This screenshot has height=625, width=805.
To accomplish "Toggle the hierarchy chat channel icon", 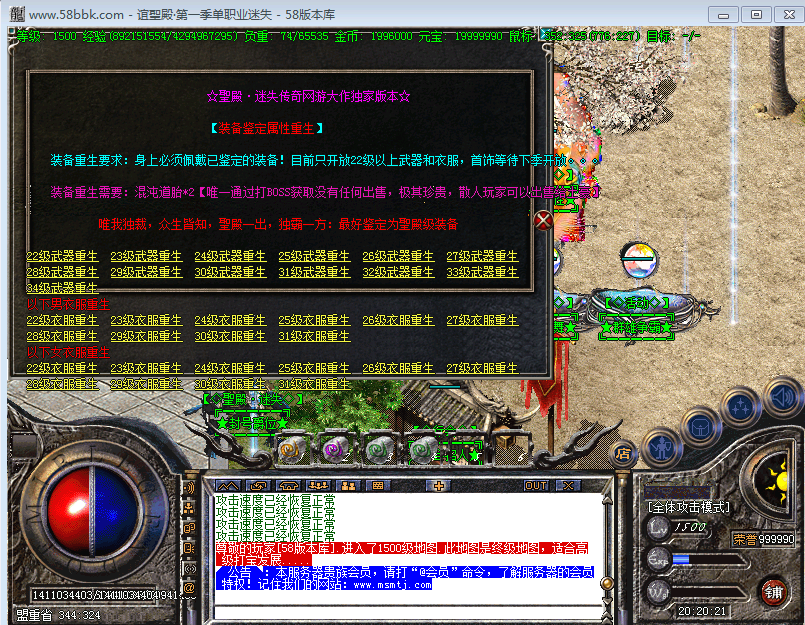I will point(190,508).
